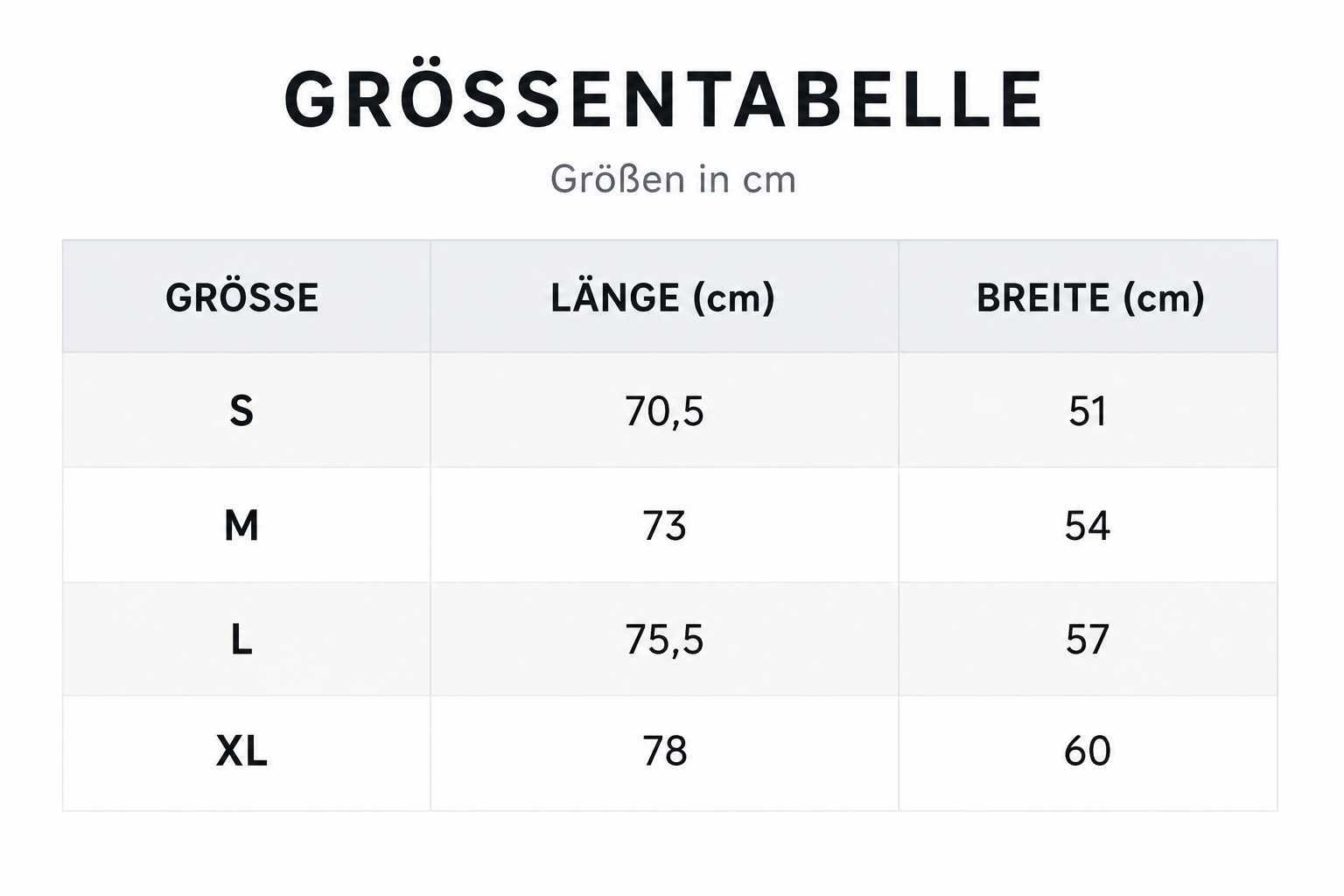Select the 'Größen in cm' subtitle
Image resolution: width=1344 pixels, height=896 pixels.
click(x=673, y=179)
